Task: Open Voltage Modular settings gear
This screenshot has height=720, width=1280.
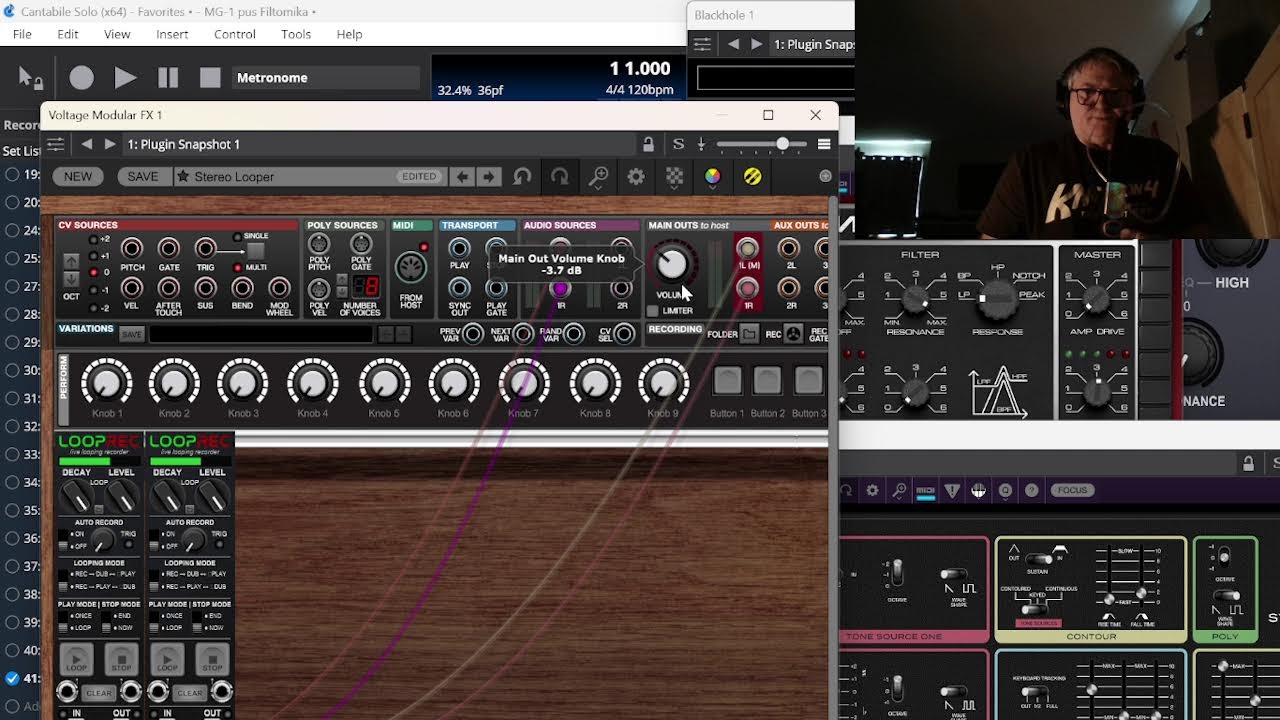Action: 636,177
